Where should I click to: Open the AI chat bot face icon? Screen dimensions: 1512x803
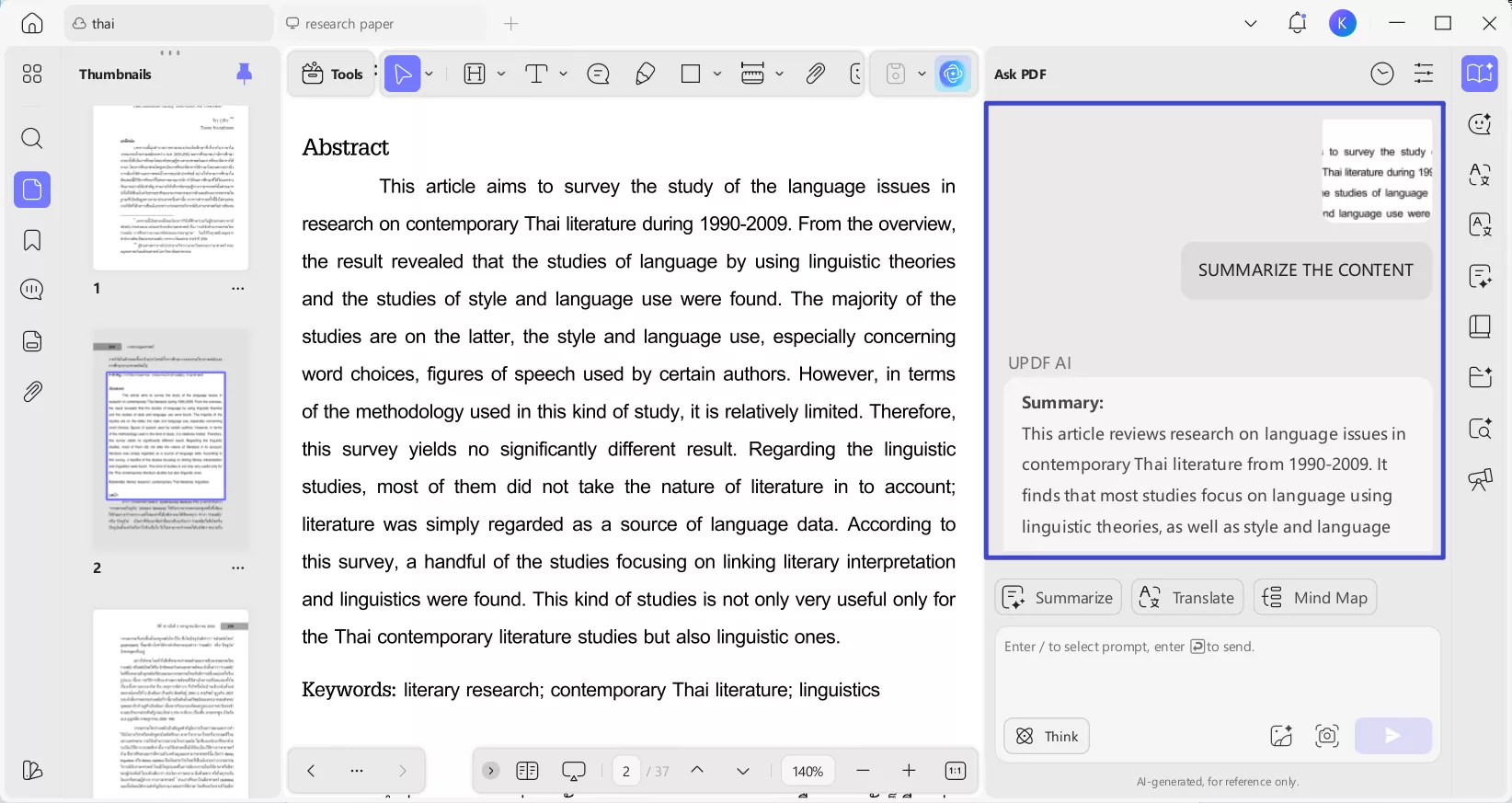coord(1480,124)
